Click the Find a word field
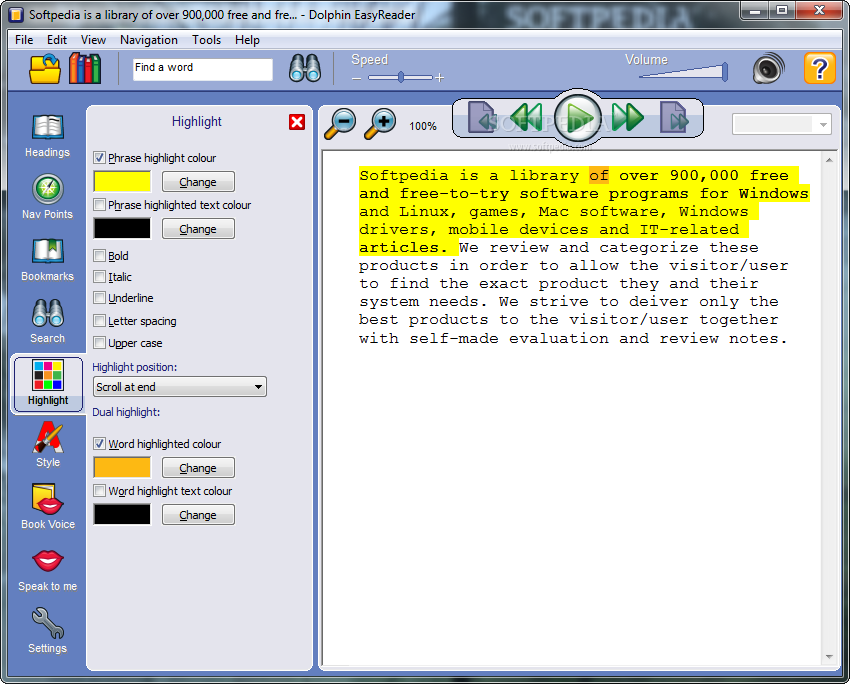Viewport: 850px width, 684px height. [x=203, y=69]
